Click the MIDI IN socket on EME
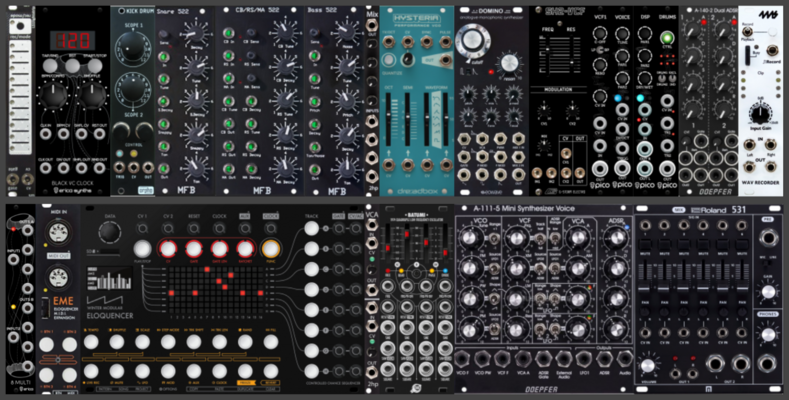This screenshot has height=400, width=789. coord(56,232)
